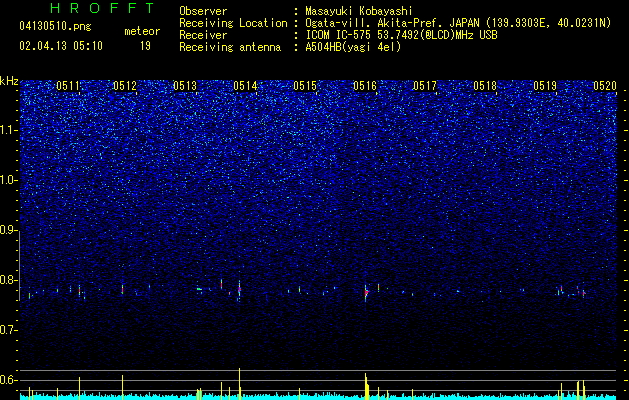The height and width of the screenshot is (400, 629).
Task: Click the meteor label
Action: point(142,31)
